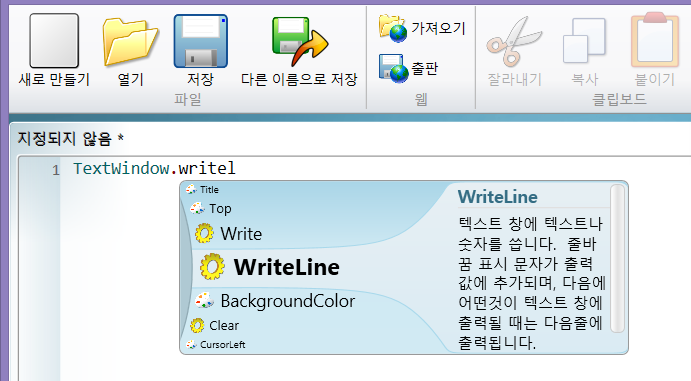This screenshot has width=691, height=381.
Task: Click the TextWindow.writel code on line 1
Action: (x=154, y=169)
